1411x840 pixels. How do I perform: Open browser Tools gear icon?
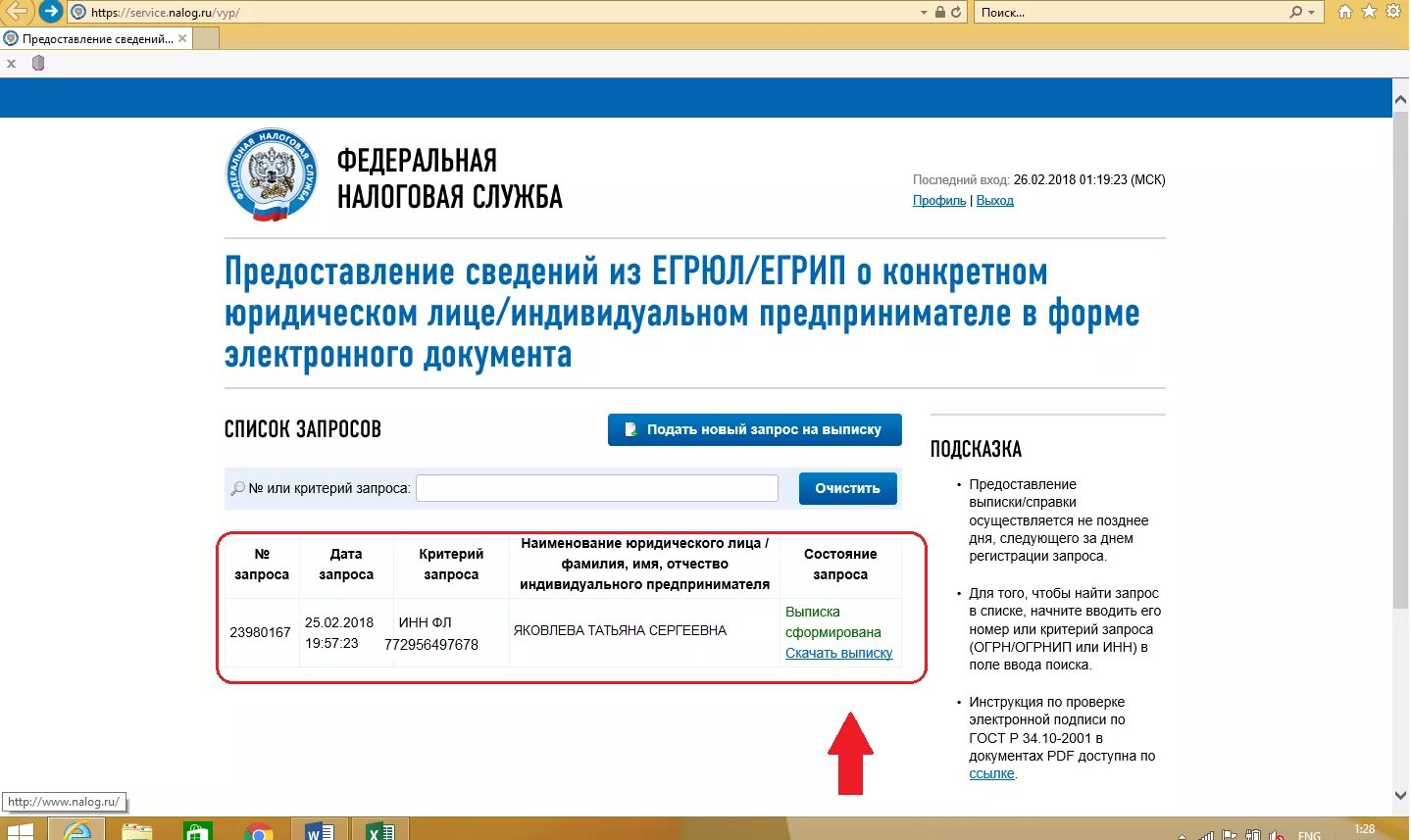tap(1393, 12)
